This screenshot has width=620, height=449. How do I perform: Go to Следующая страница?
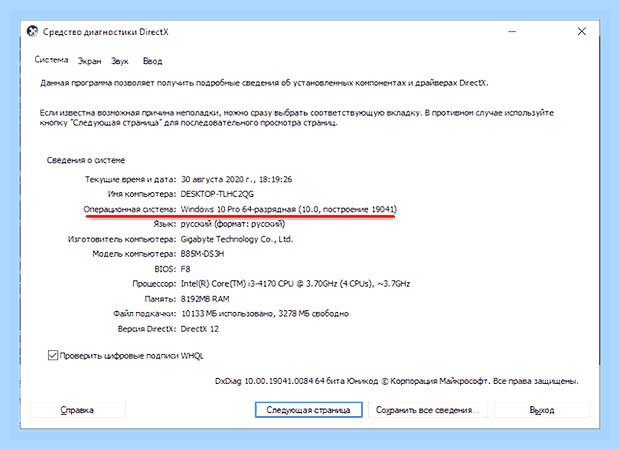pos(308,410)
